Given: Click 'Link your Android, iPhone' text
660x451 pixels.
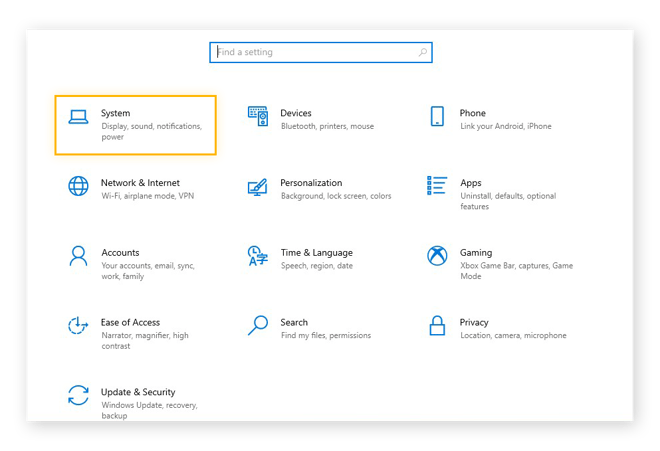Looking at the screenshot, I should 506,126.
